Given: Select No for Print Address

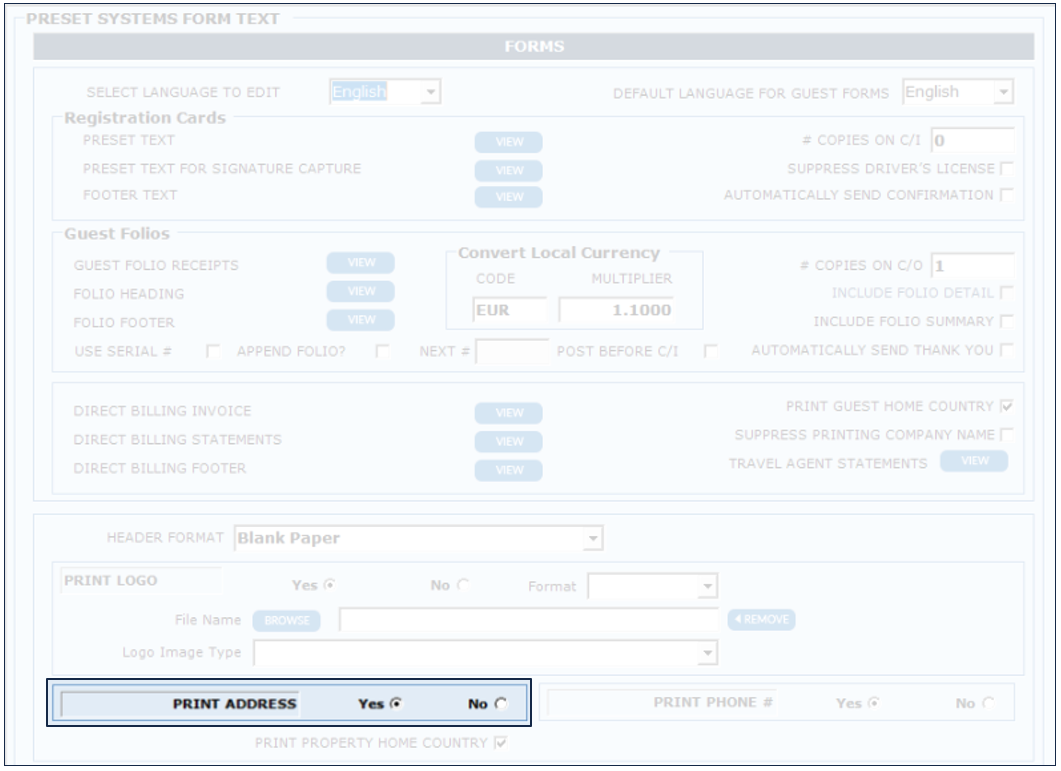Looking at the screenshot, I should [x=500, y=704].
